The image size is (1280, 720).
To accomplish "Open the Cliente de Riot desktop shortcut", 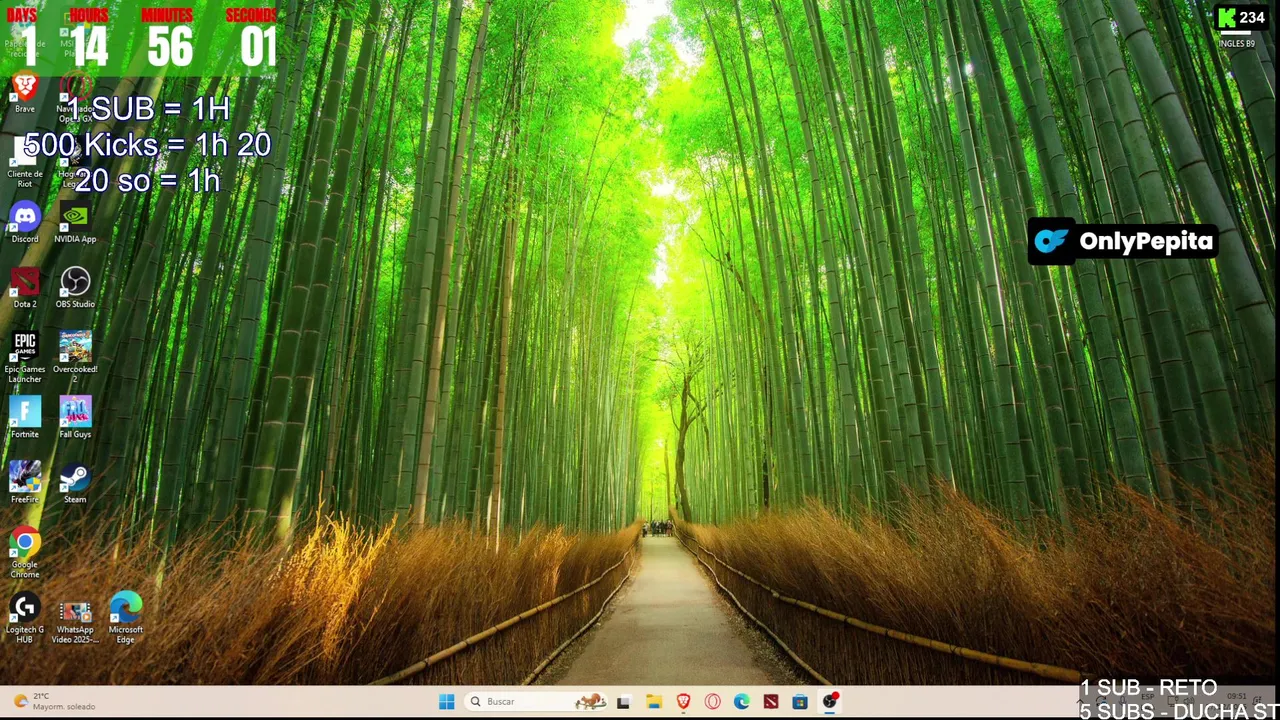I will click(x=25, y=164).
